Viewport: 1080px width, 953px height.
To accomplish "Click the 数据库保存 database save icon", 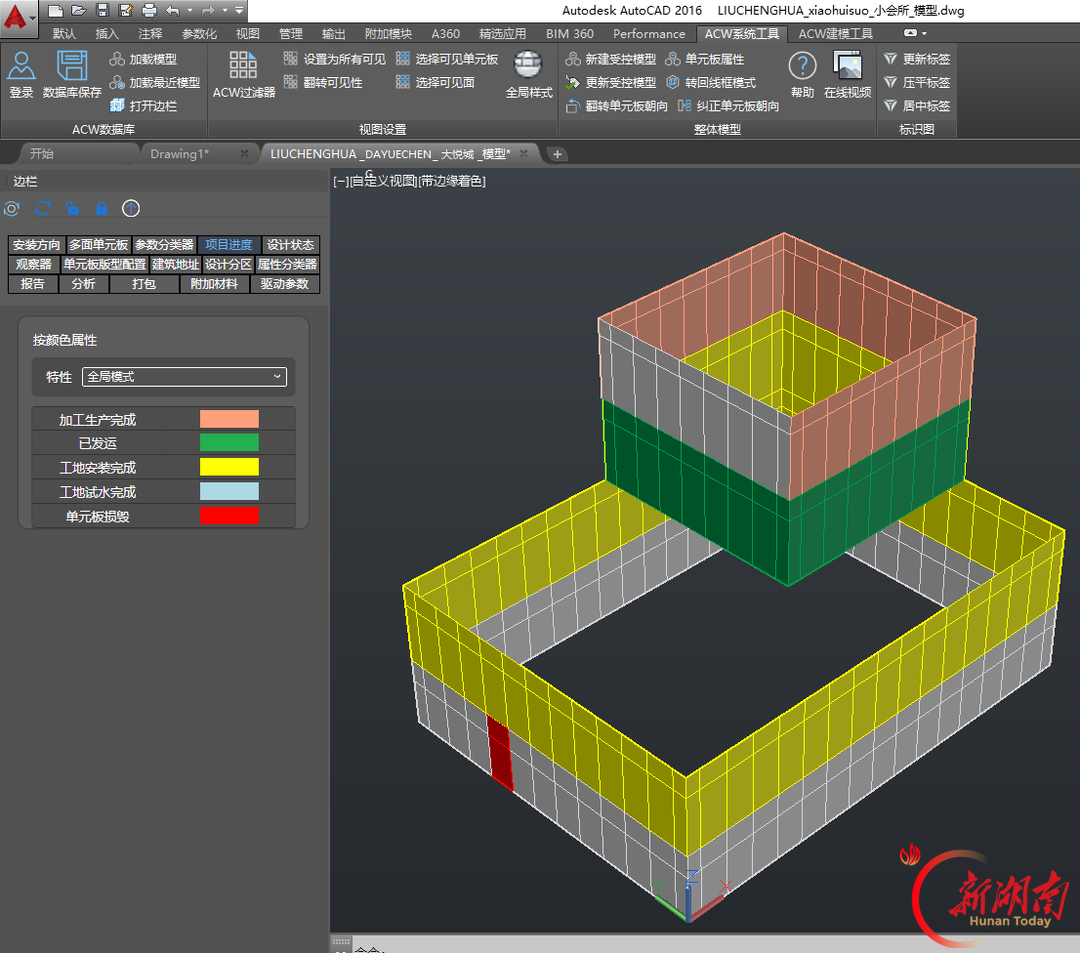I will click(x=72, y=74).
